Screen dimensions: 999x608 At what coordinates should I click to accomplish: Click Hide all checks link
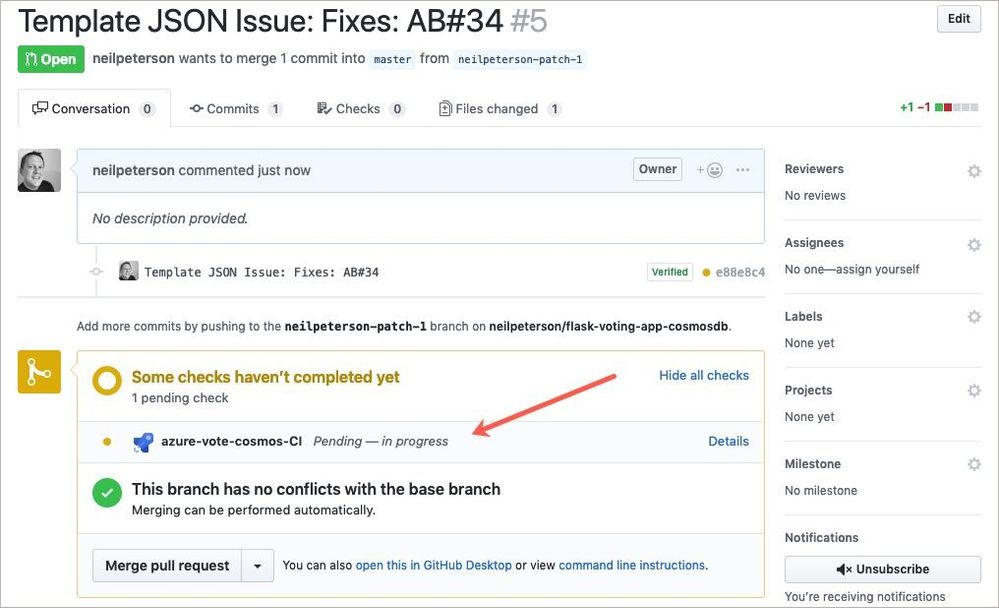click(704, 375)
